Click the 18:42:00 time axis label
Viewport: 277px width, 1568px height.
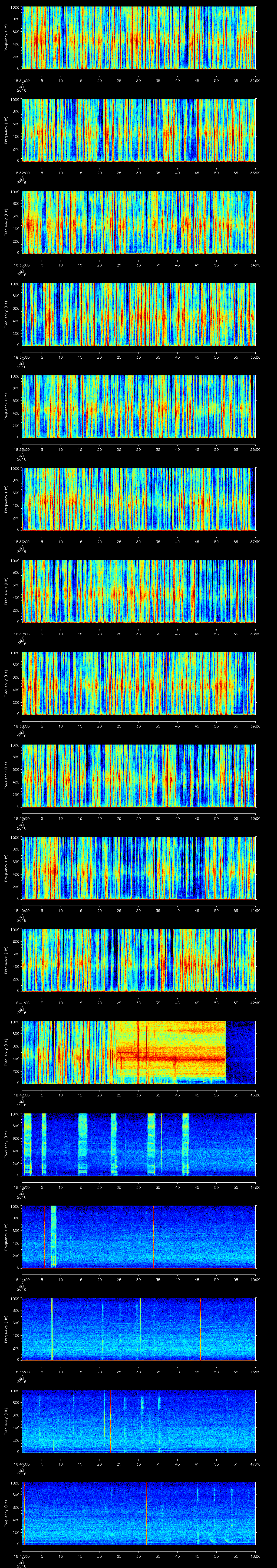pos(21,1095)
